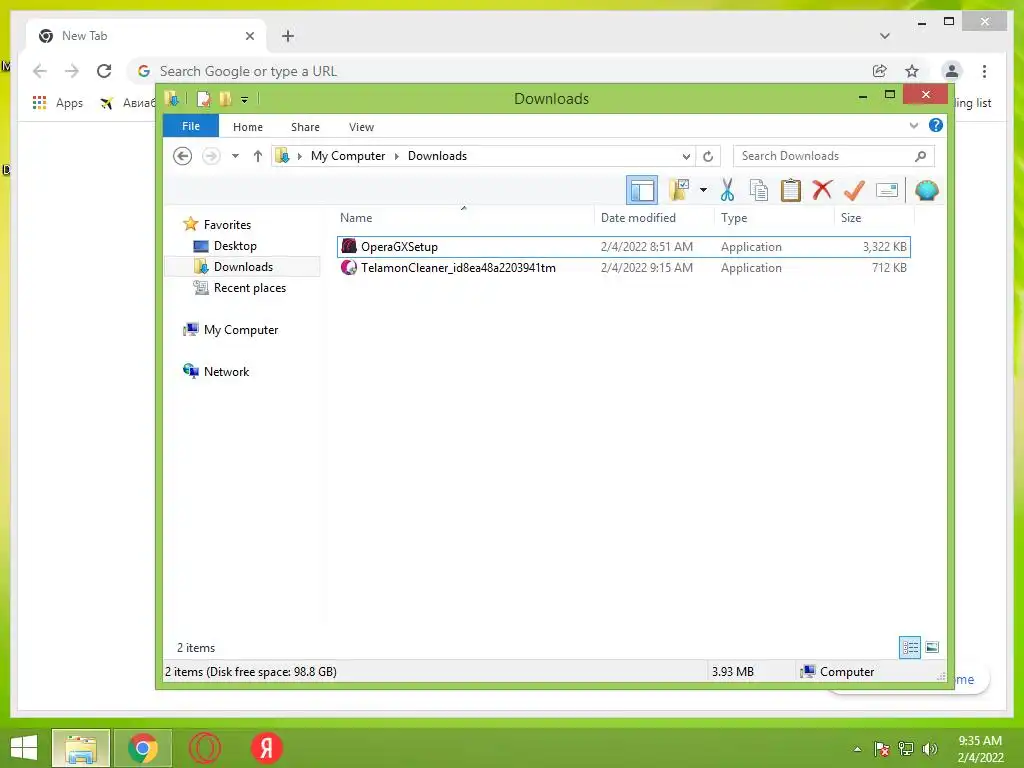This screenshot has height=768, width=1024.
Task: Open the File ribbon tab
Action: pos(191,126)
